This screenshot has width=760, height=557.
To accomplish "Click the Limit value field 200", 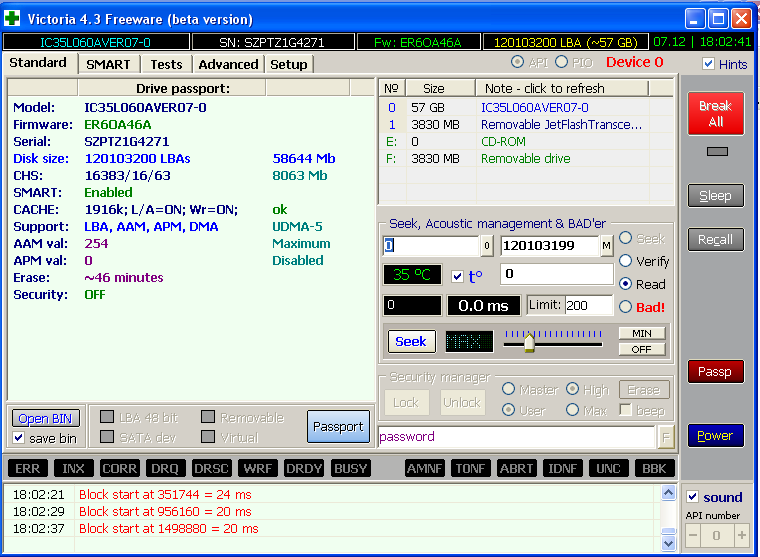I will pos(588,305).
